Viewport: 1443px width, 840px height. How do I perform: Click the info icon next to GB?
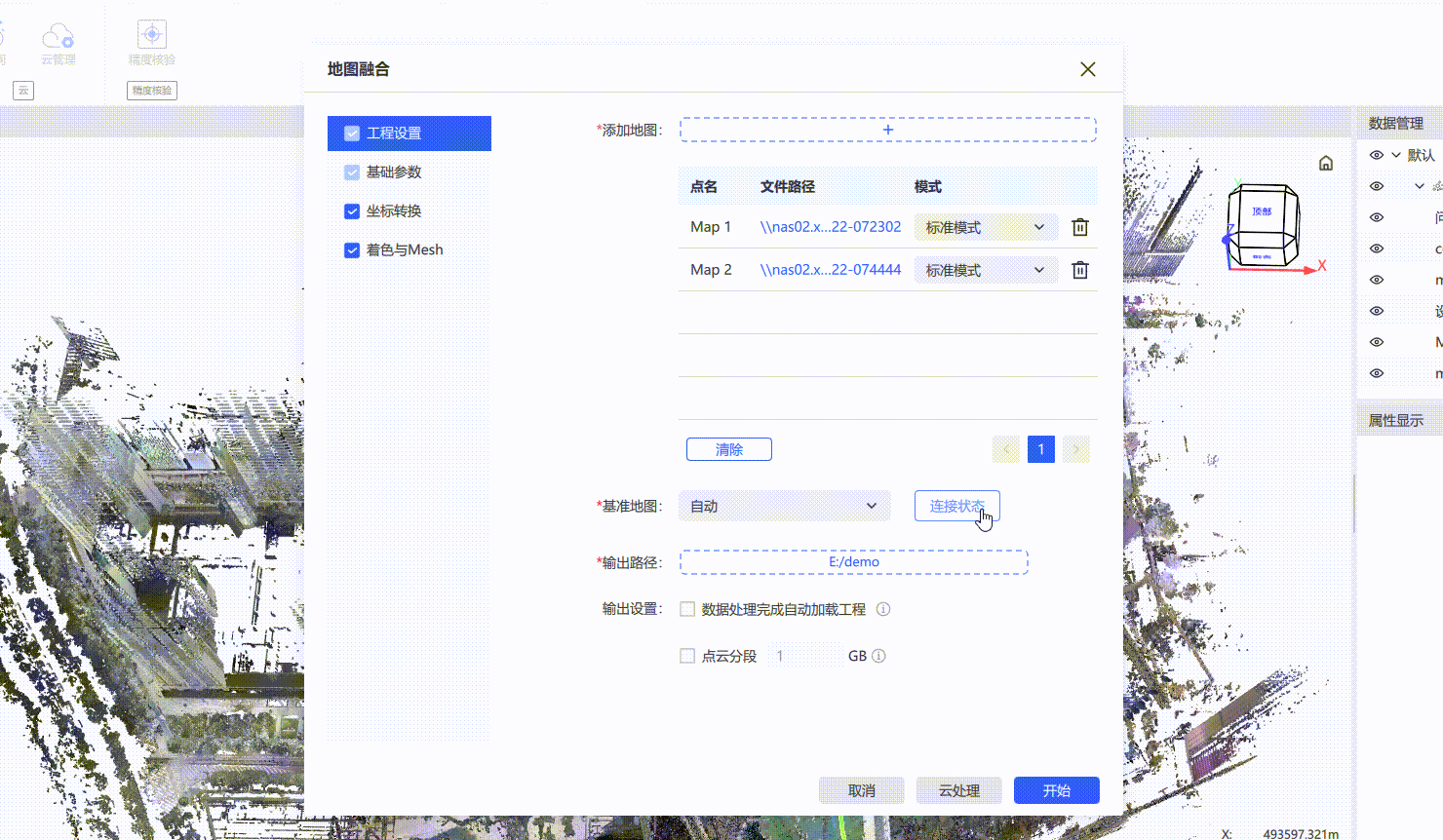tap(878, 656)
